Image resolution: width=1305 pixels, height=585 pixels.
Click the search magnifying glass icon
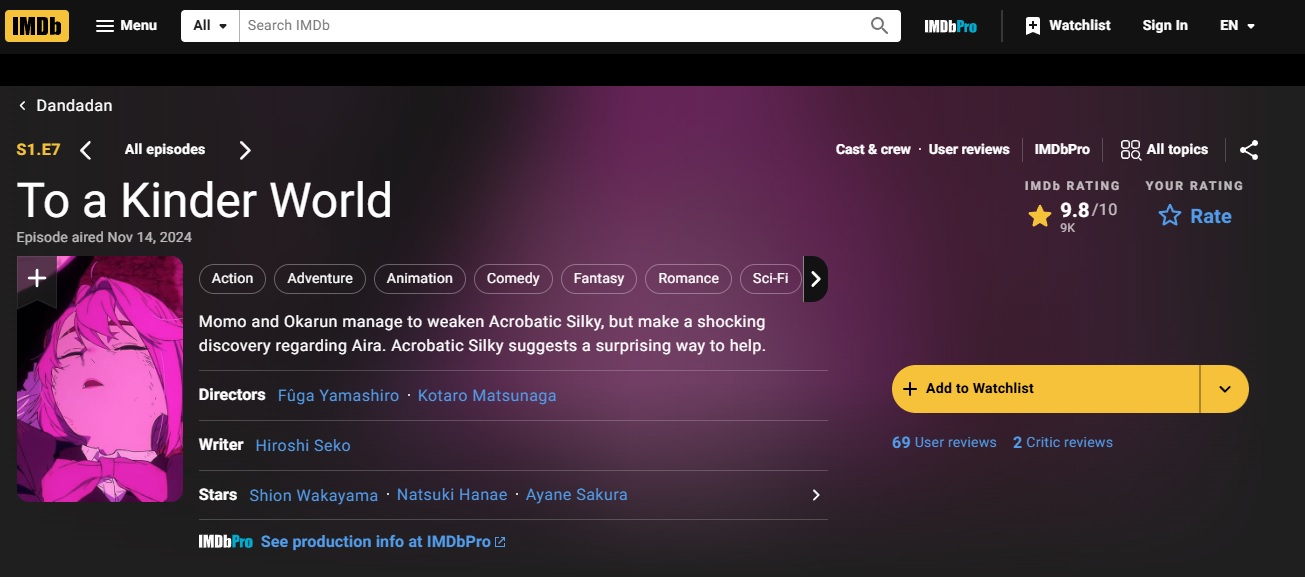pyautogui.click(x=879, y=26)
